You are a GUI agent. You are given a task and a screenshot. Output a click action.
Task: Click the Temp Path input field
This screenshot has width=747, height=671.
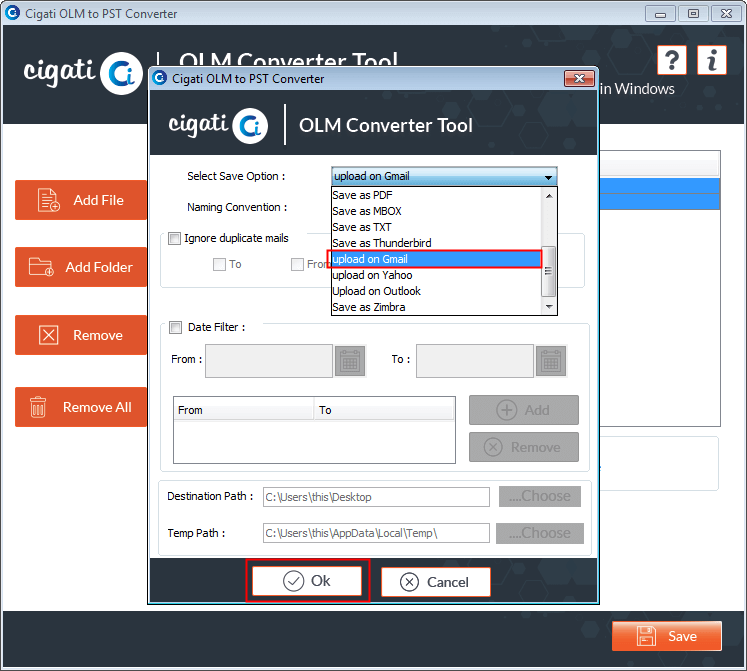pos(376,533)
